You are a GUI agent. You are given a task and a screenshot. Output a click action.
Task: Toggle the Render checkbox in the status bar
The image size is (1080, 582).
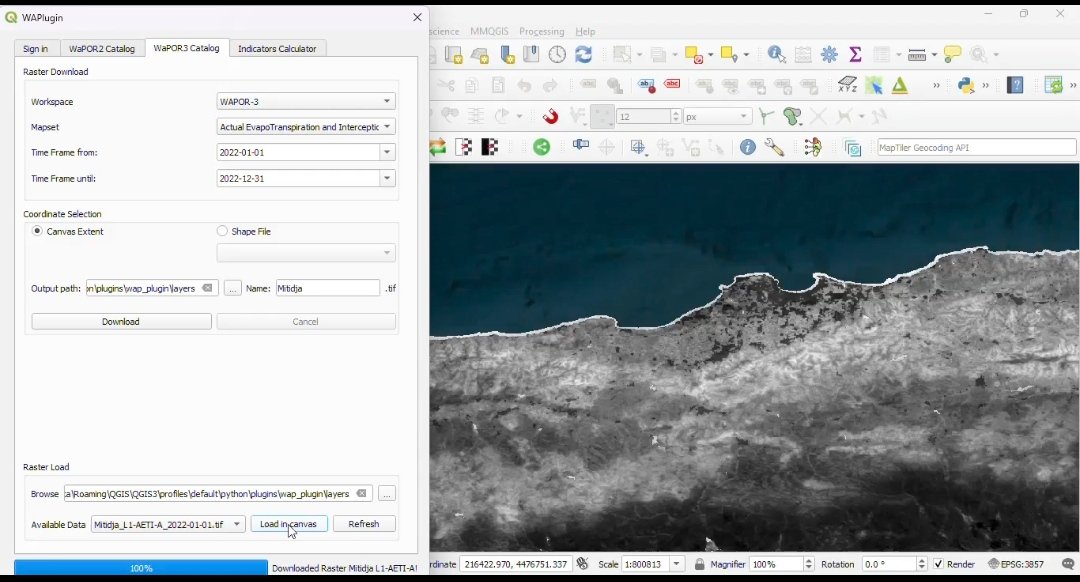[x=937, y=563]
